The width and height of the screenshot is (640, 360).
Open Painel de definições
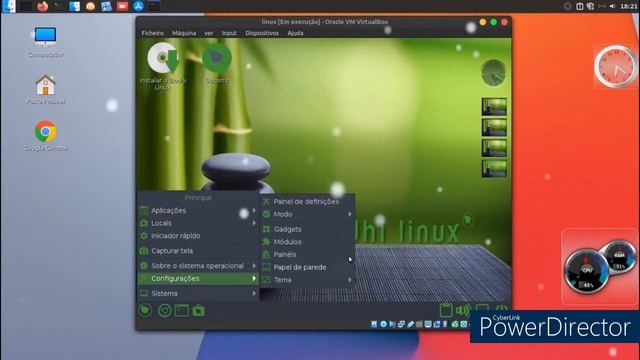tap(307, 202)
